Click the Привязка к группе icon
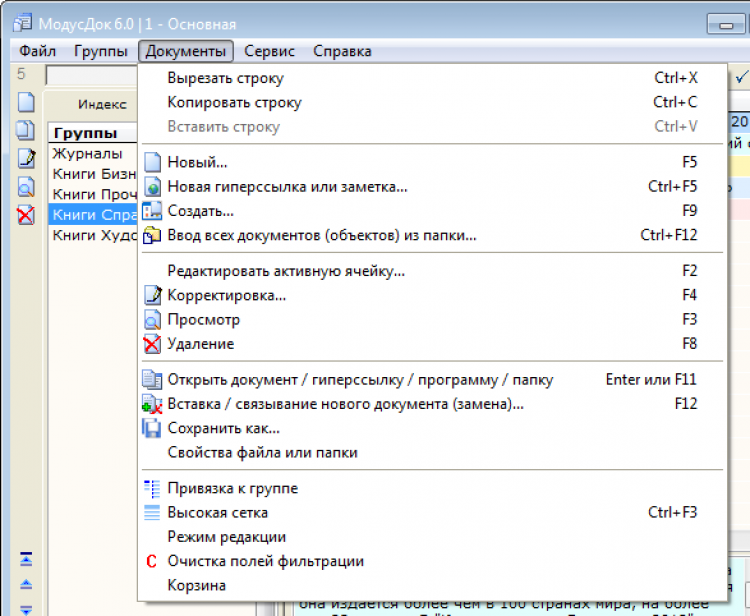Image resolution: width=750 pixels, height=616 pixels. pos(153,489)
